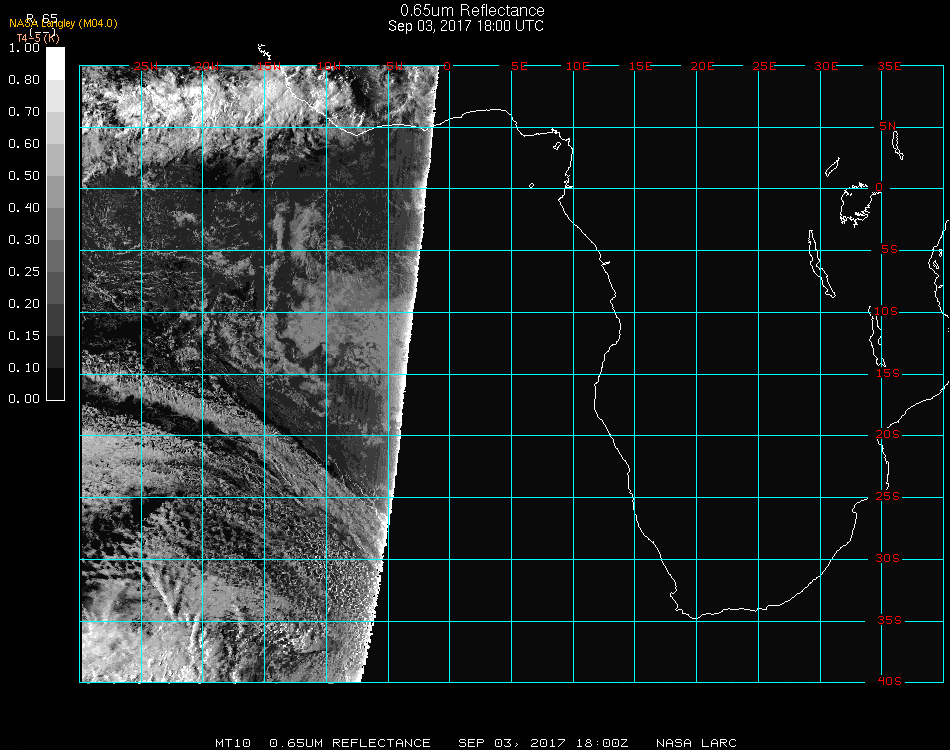Click the 5N latitude label
Viewport: 950px width, 750px height.
coord(887,127)
